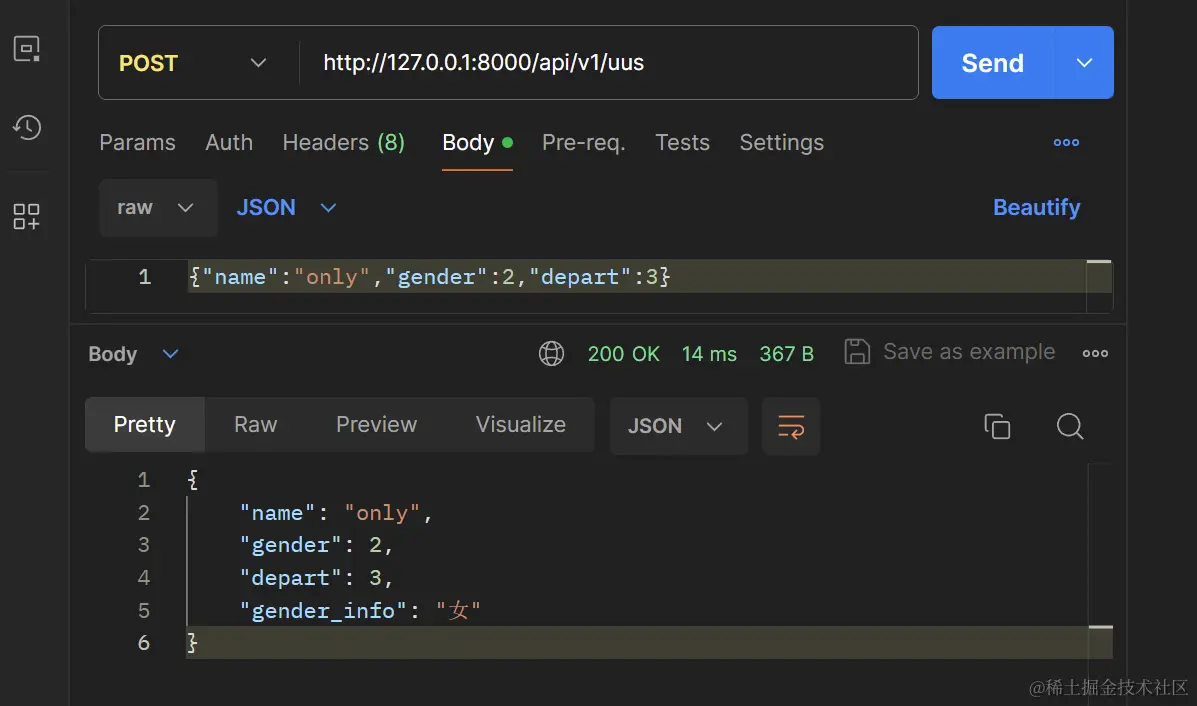This screenshot has width=1197, height=706.
Task: Click the save floppy disk icon
Action: [857, 352]
